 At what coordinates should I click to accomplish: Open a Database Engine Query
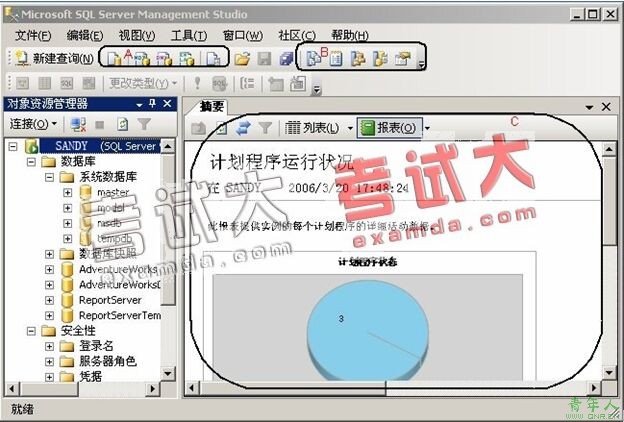pyautogui.click(x=115, y=59)
